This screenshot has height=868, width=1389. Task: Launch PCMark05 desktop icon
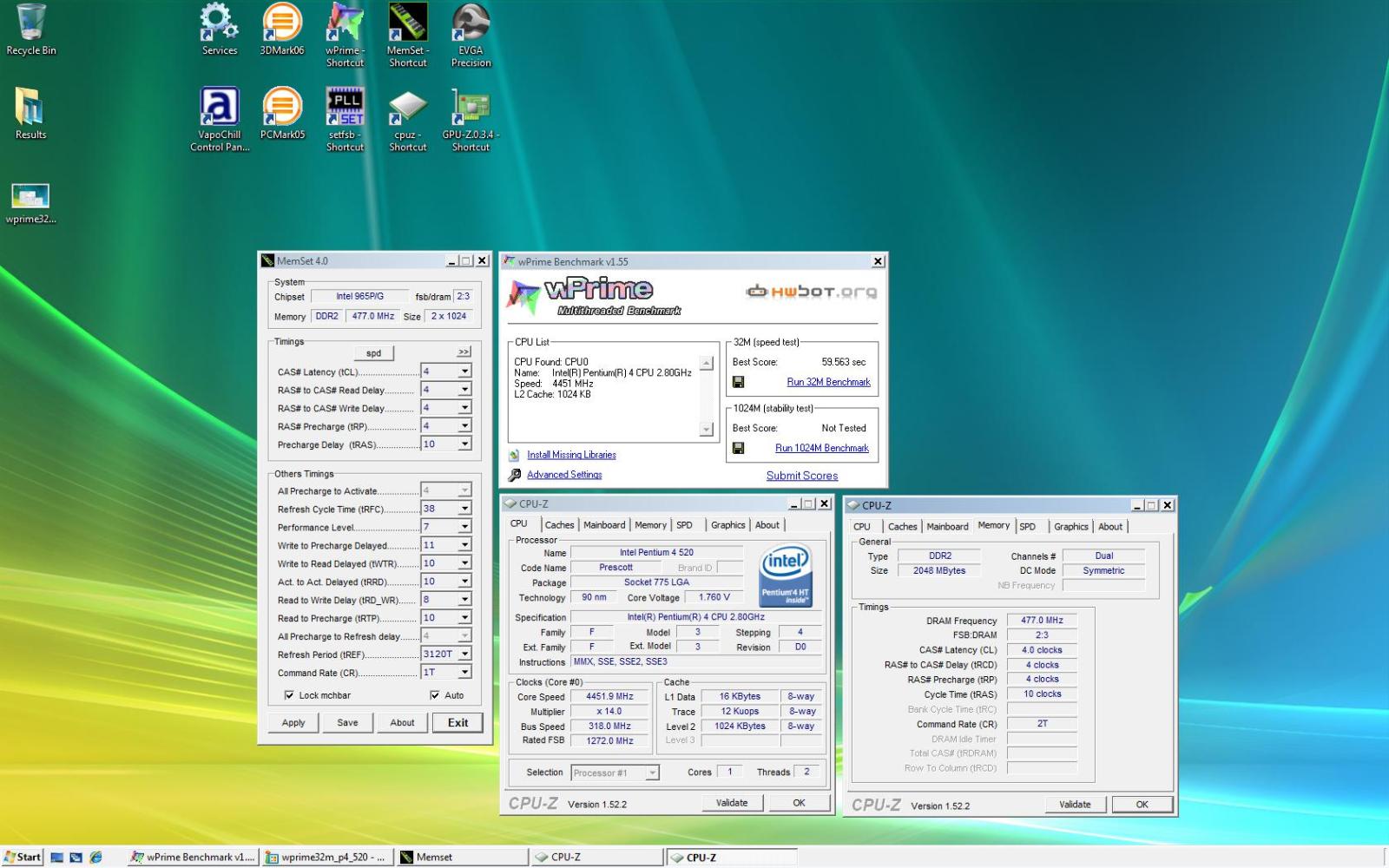[x=282, y=114]
